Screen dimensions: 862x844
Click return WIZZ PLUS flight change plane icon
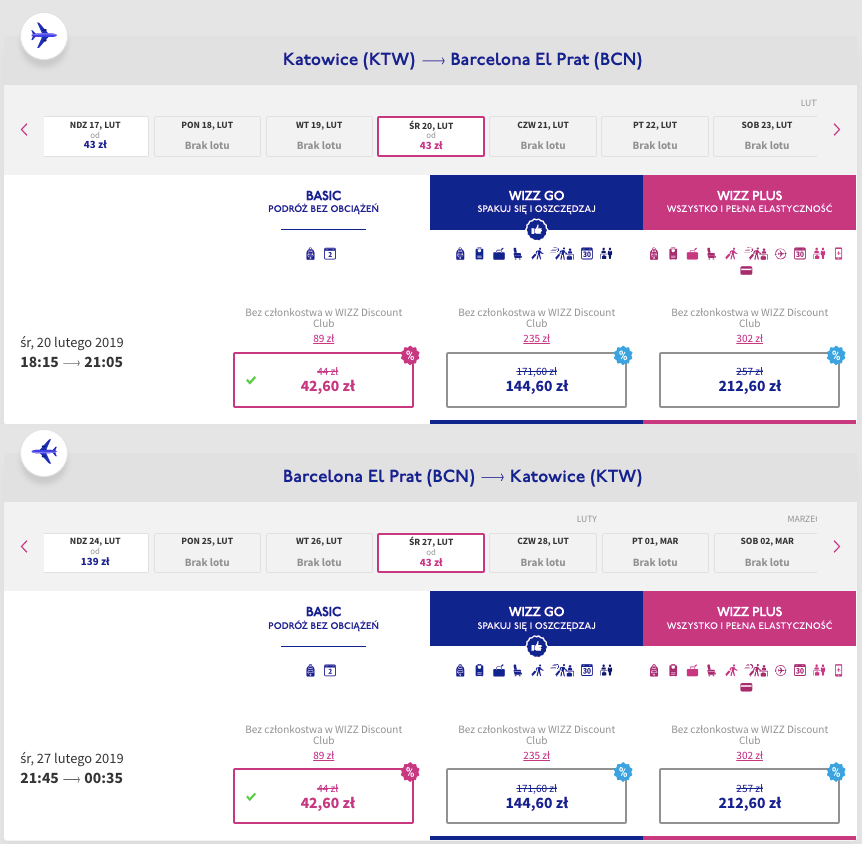[781, 671]
